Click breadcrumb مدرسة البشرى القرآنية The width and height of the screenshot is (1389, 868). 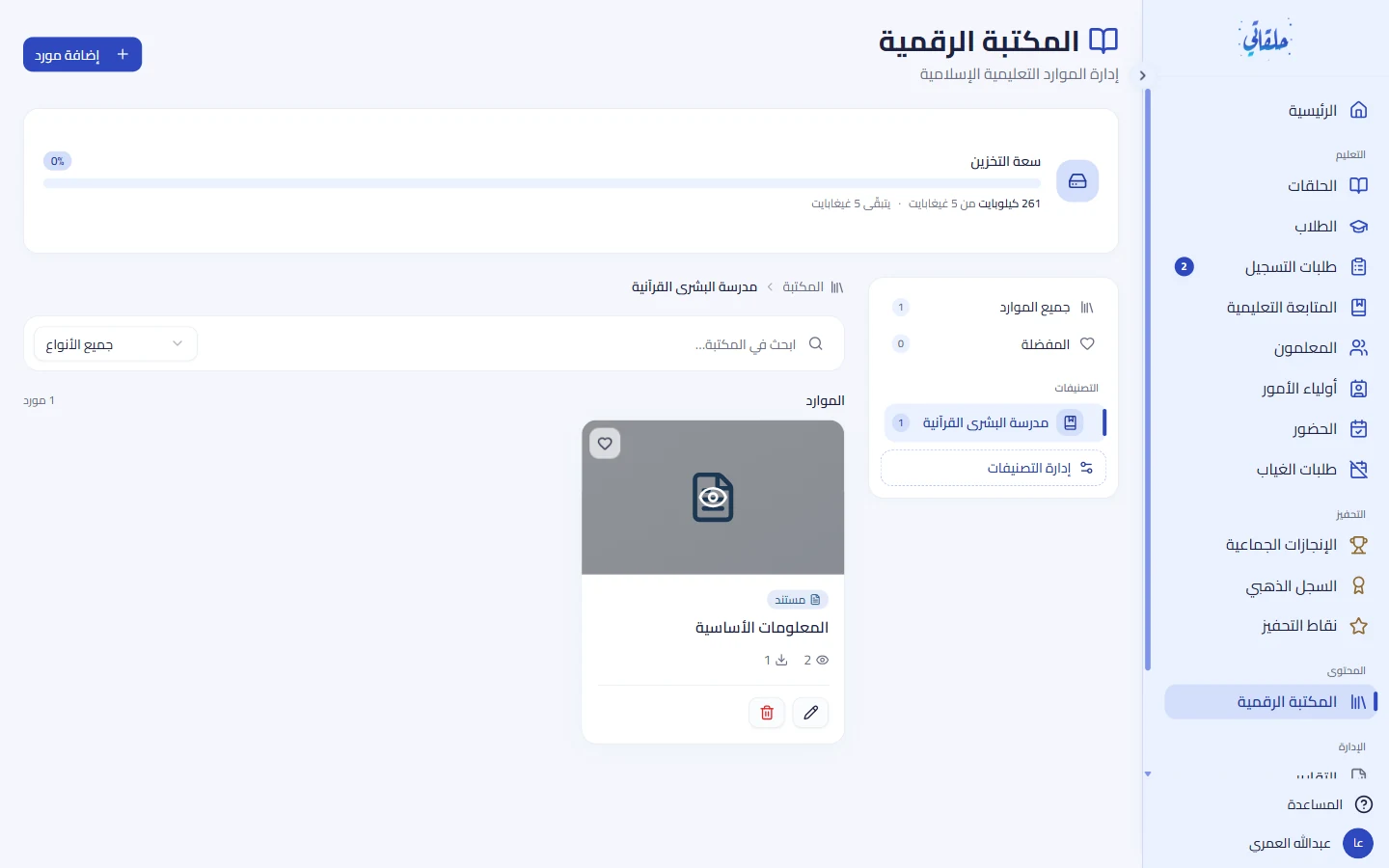[694, 286]
